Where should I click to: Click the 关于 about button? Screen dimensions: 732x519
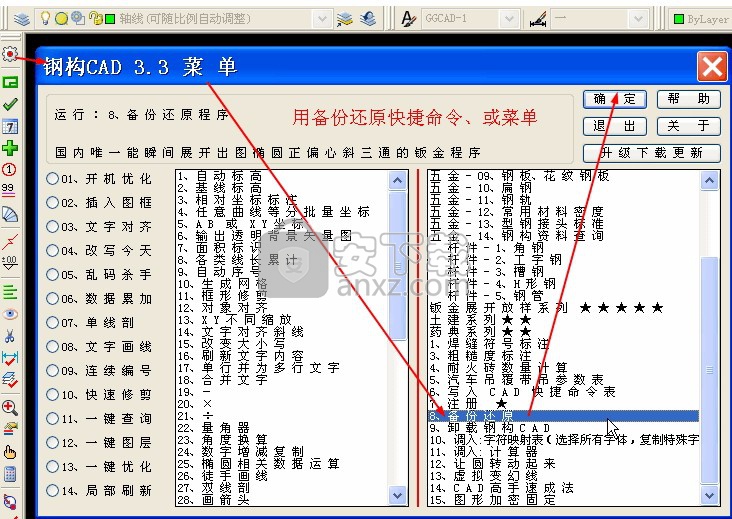(x=689, y=126)
